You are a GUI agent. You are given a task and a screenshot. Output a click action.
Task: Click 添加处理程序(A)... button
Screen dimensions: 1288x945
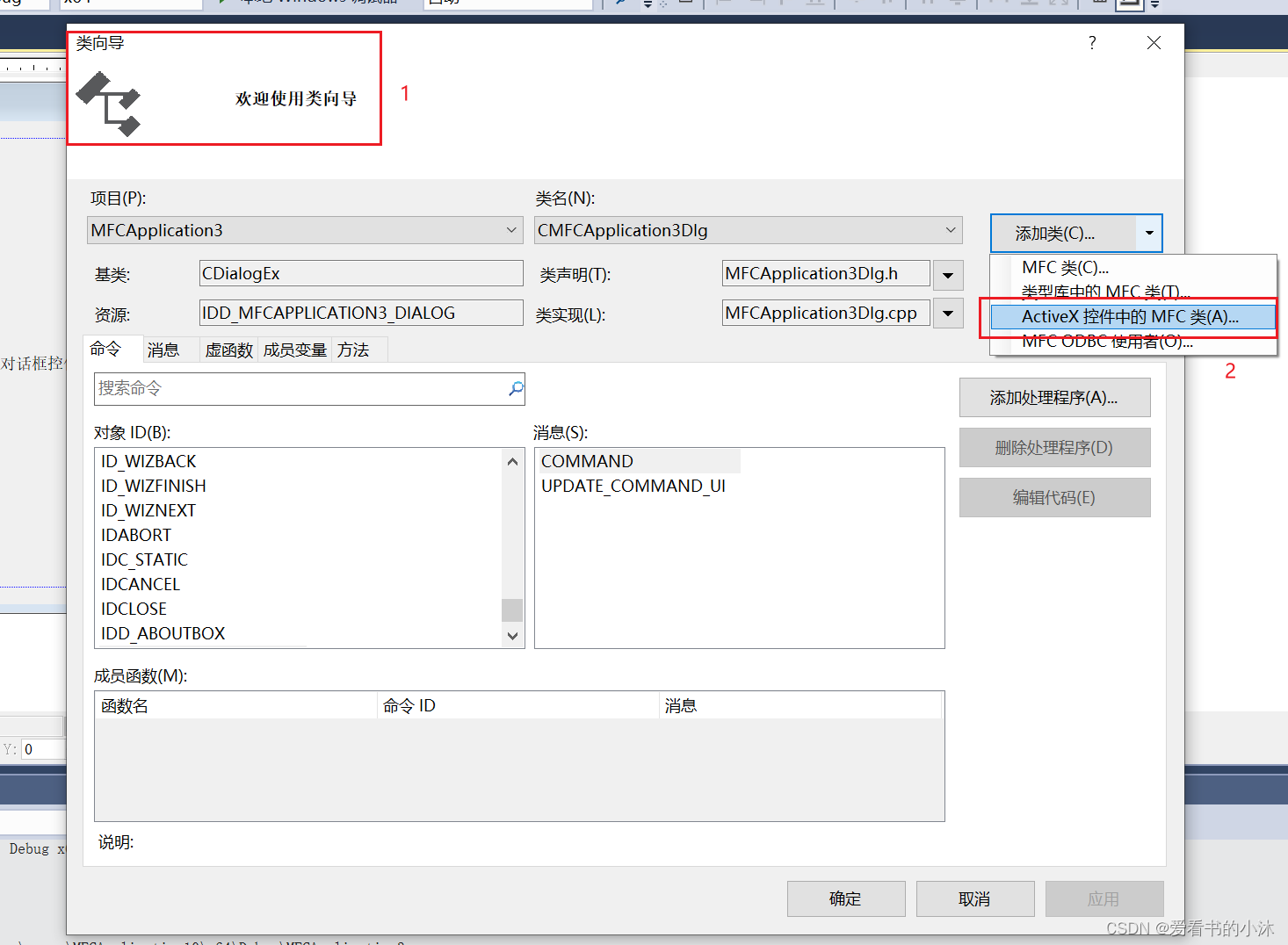[x=1054, y=398]
